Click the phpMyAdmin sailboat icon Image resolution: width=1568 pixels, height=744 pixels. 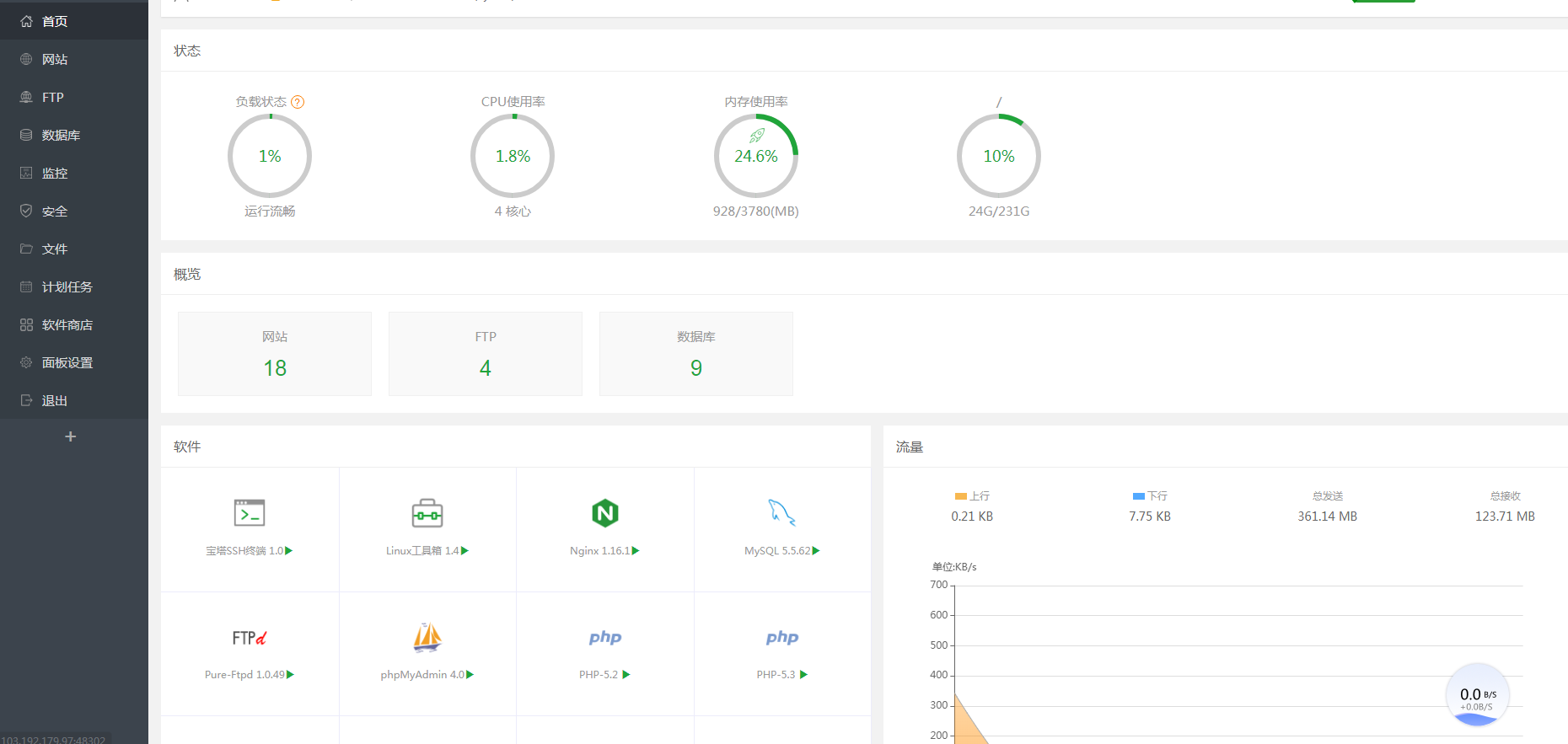click(x=427, y=637)
